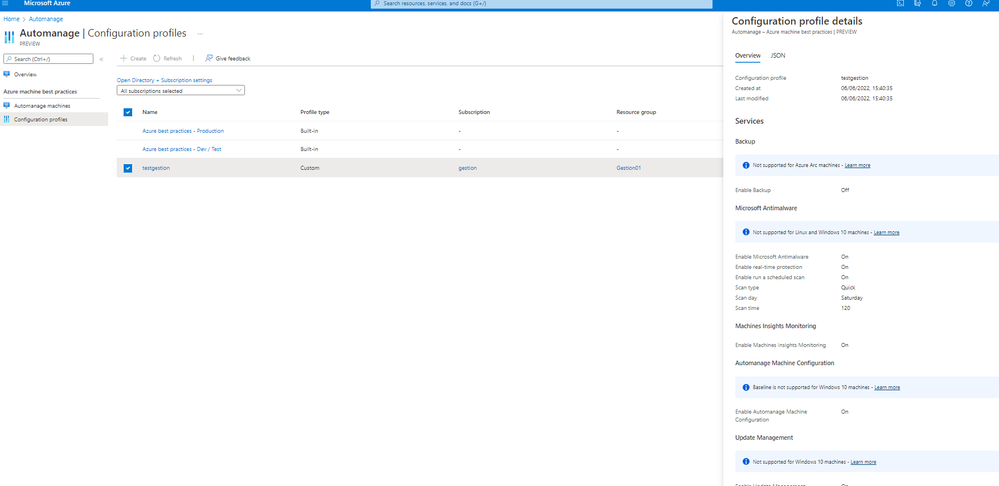
Task: Click the sidebar Search (Ctrl+/) field
Action: point(48,59)
